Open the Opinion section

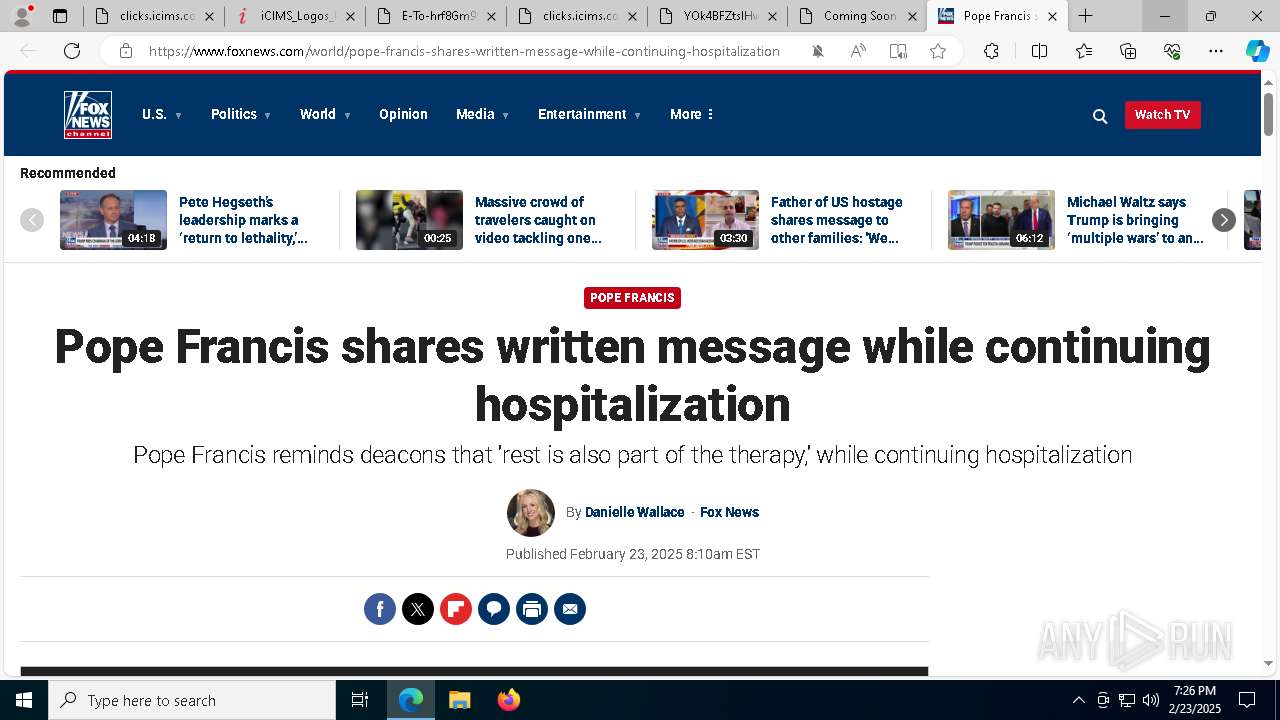(403, 115)
